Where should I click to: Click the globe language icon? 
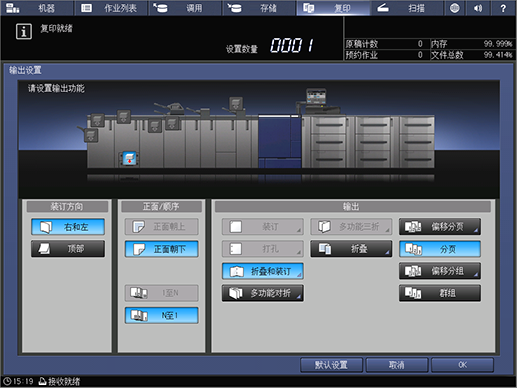point(454,8)
